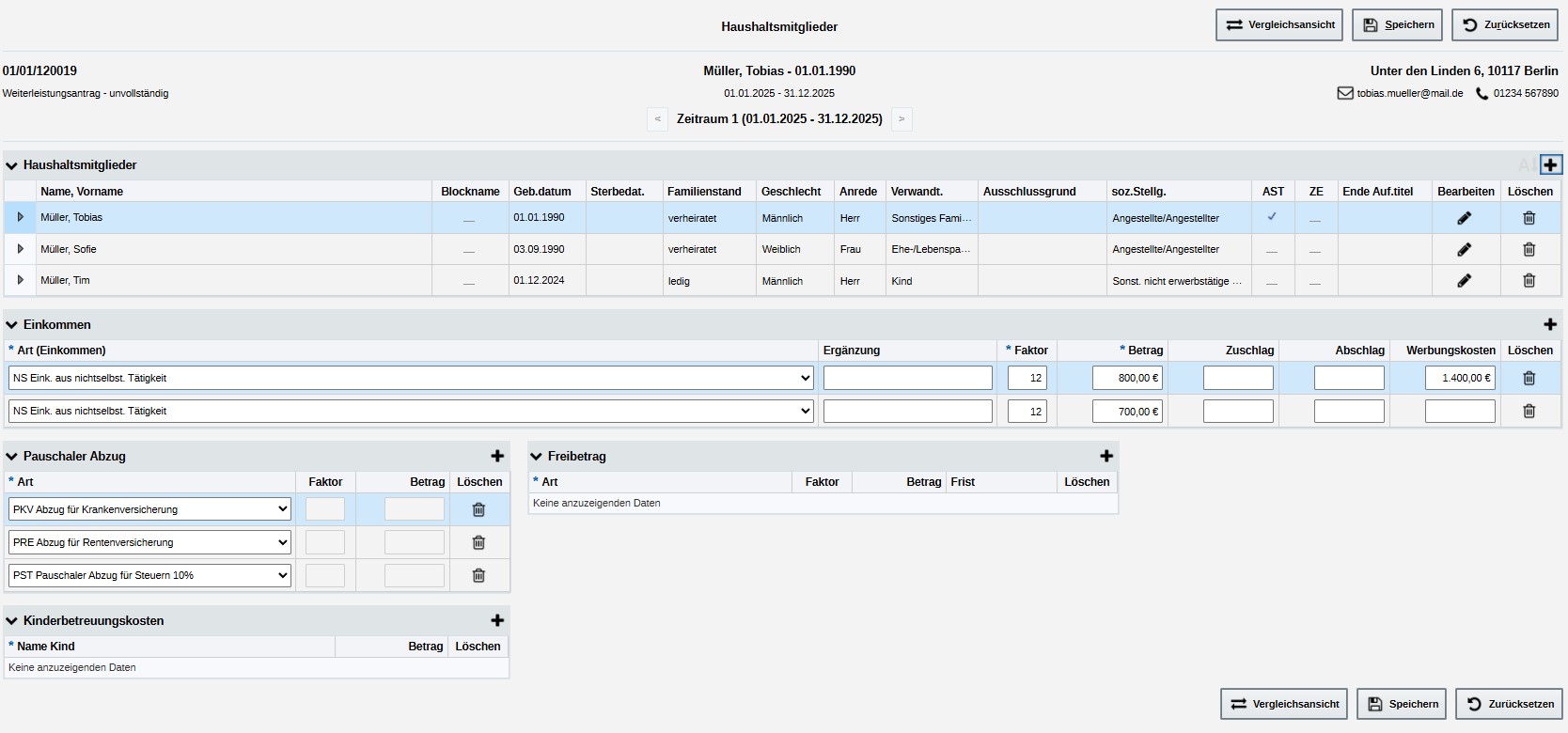Toggle AST checkmark for Müller, Tobias

(1272, 217)
